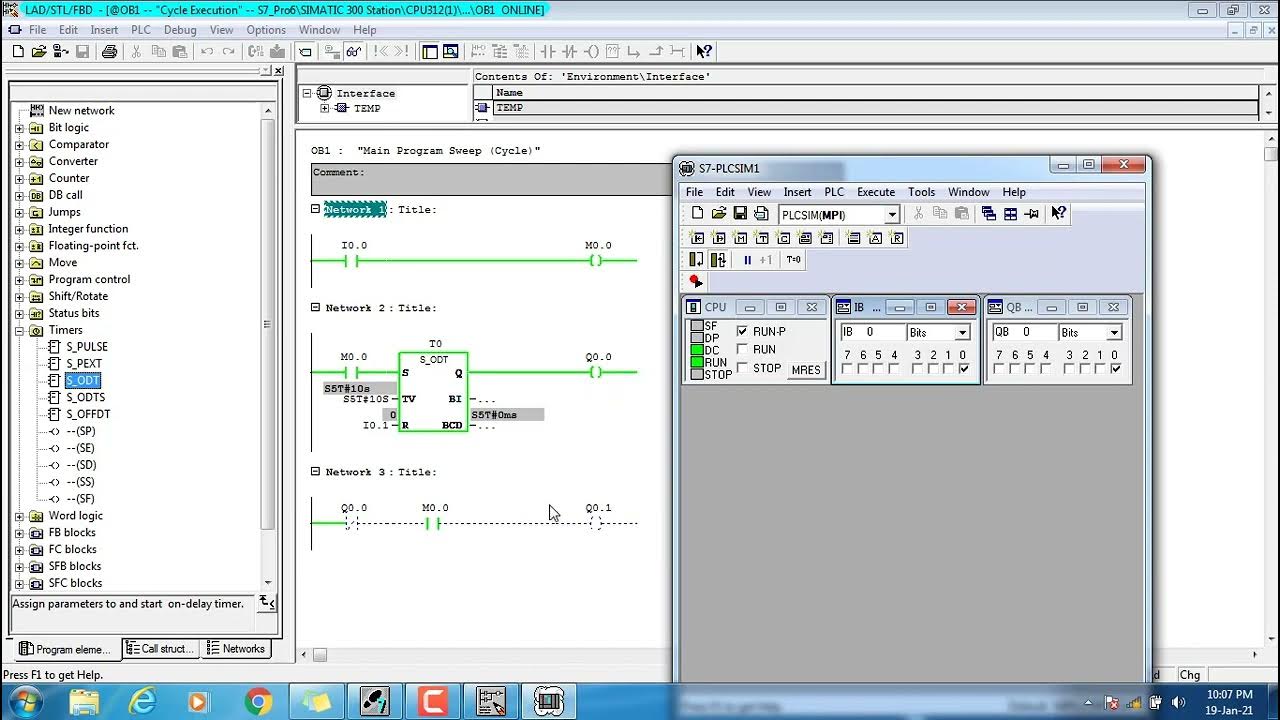Image resolution: width=1280 pixels, height=720 pixels.
Task: Click PLCSIM Record/Playback icon
Action: pos(695,281)
